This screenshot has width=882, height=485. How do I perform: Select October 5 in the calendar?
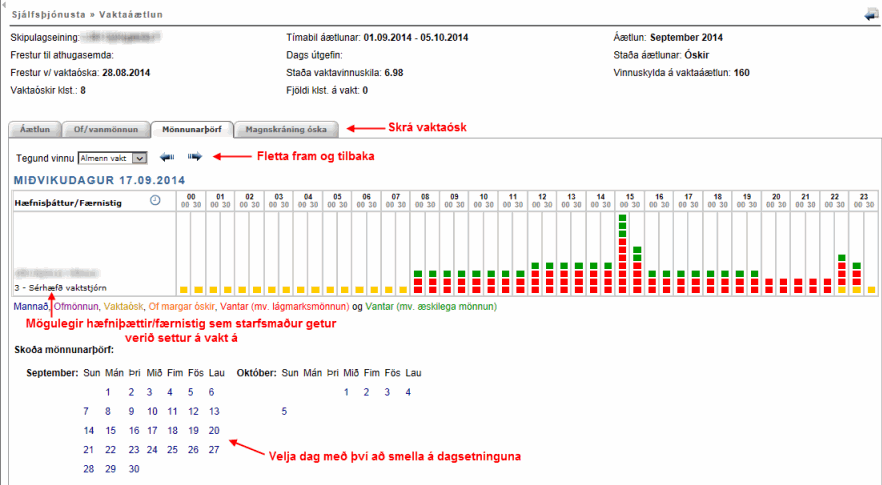coord(284,411)
